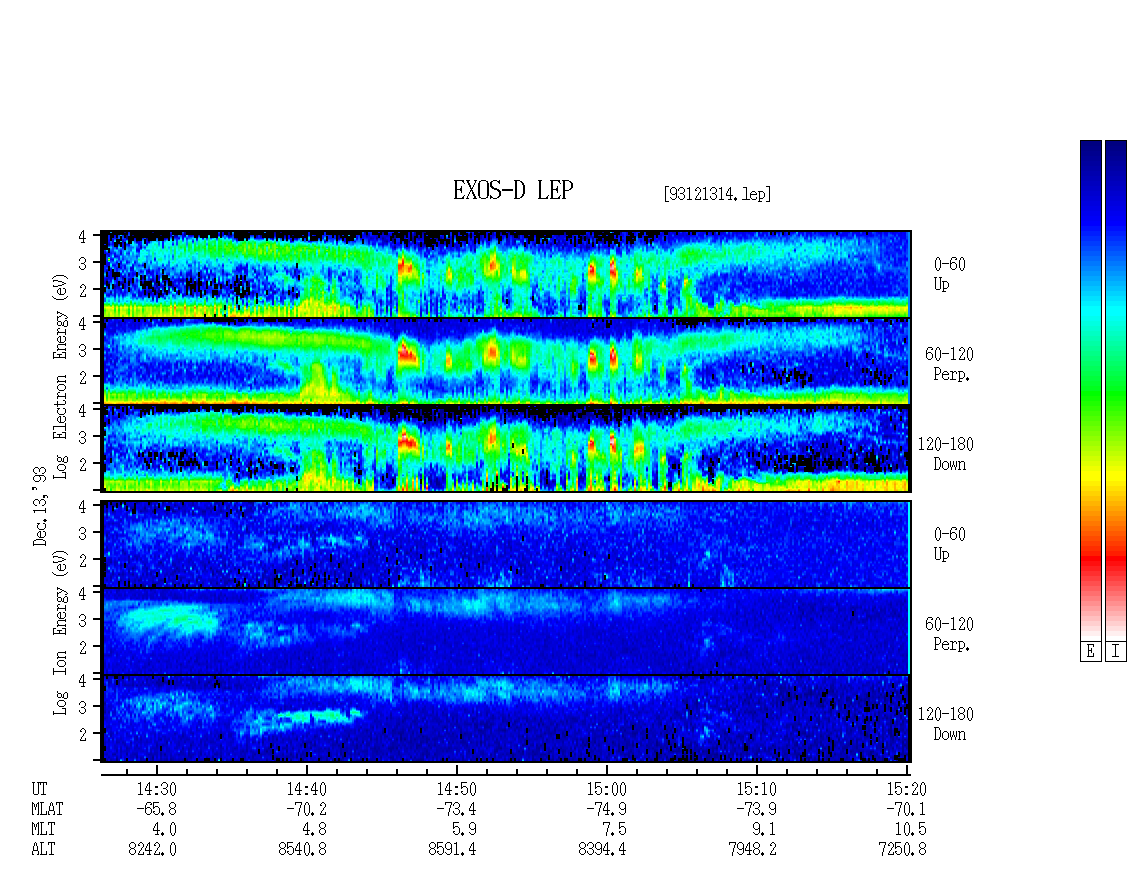Click the 15:20 UT time label
The image size is (1130, 875).
pos(906,789)
